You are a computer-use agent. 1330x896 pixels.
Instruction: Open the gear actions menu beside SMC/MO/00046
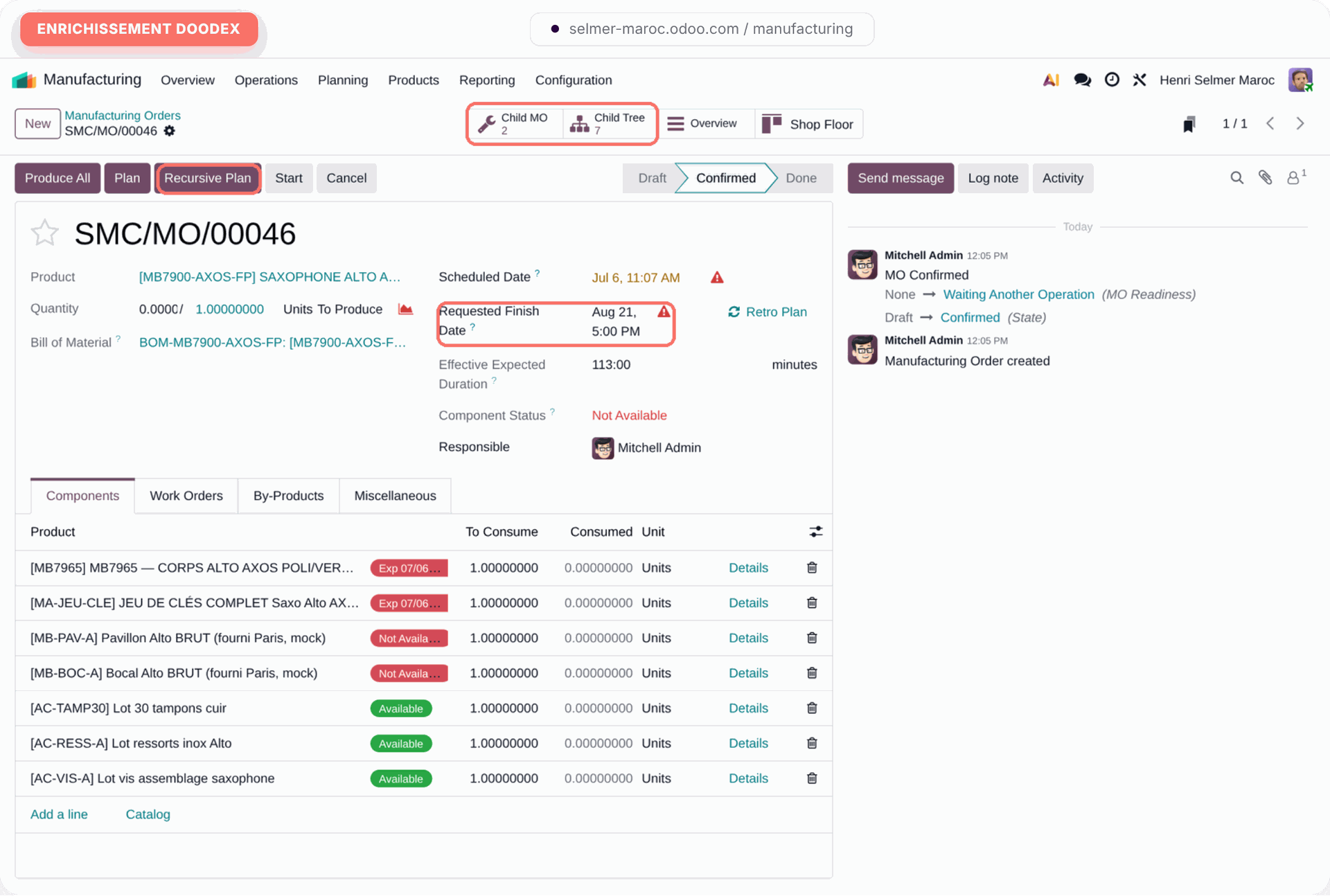point(170,131)
